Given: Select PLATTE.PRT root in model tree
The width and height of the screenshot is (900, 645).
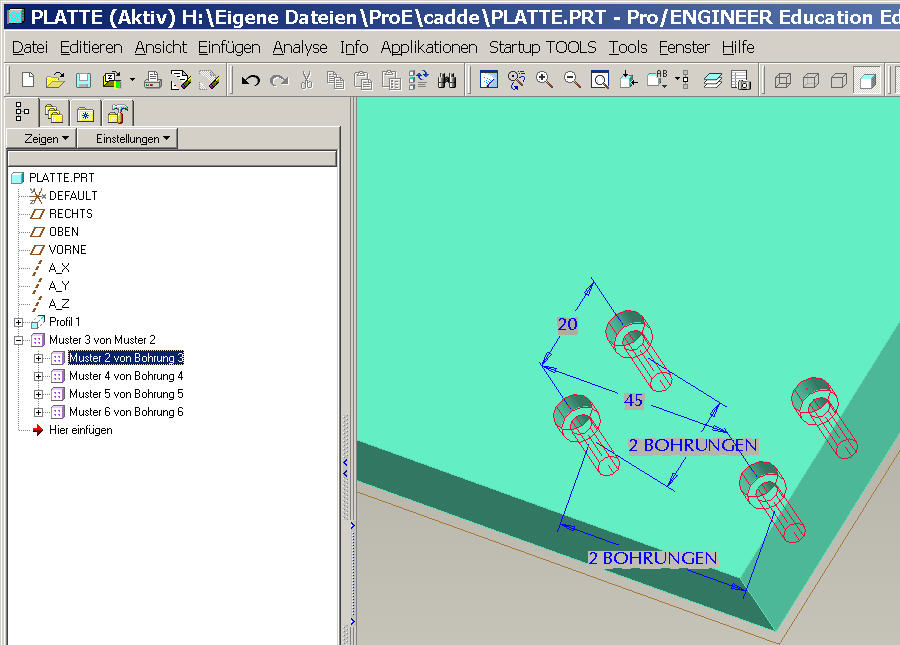Looking at the screenshot, I should [61, 178].
